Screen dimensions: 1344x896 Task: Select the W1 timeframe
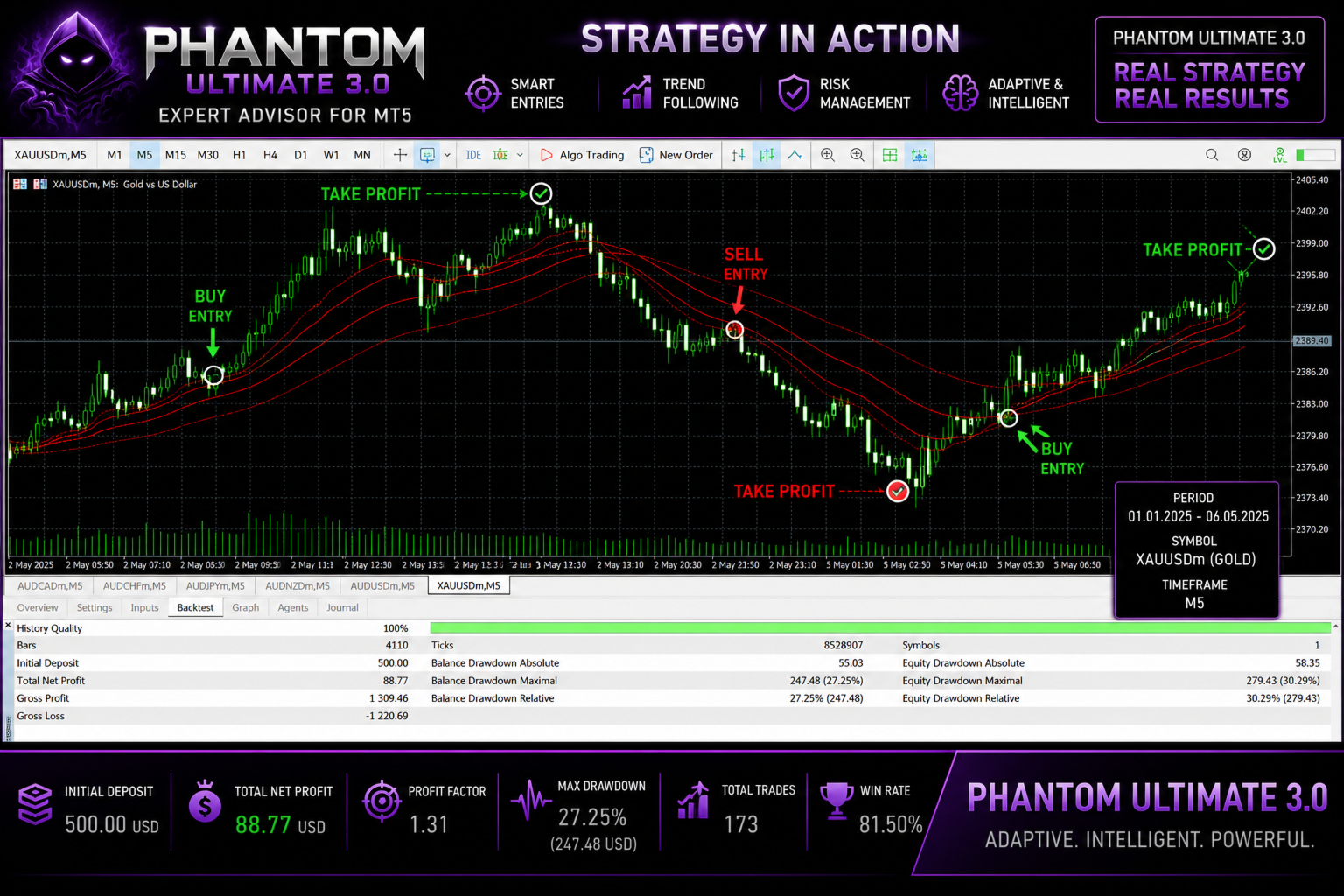(331, 155)
